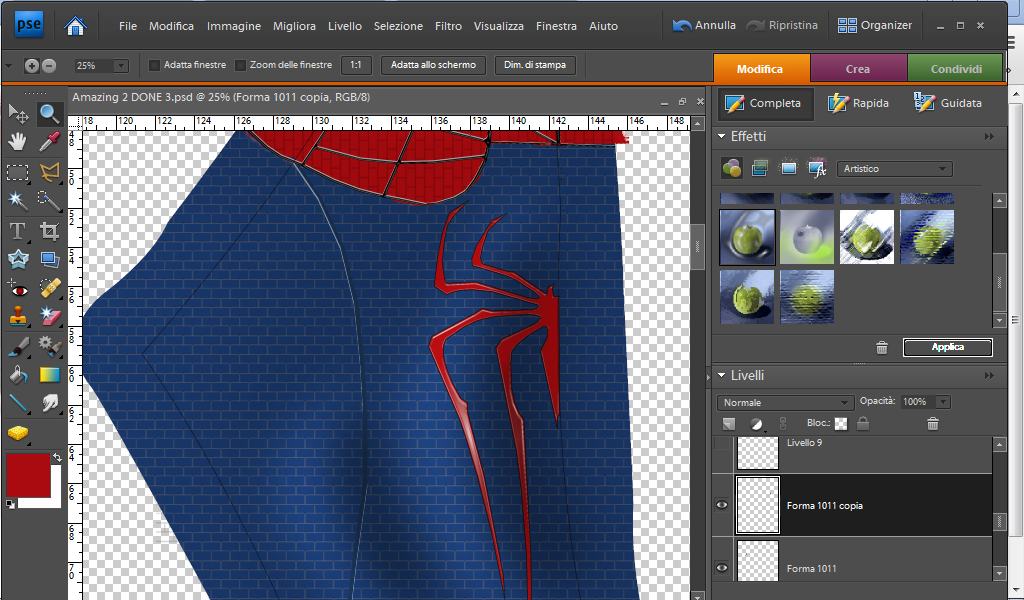Viewport: 1024px width, 600px height.
Task: Click the Effetti panel trash icon
Action: 882,347
